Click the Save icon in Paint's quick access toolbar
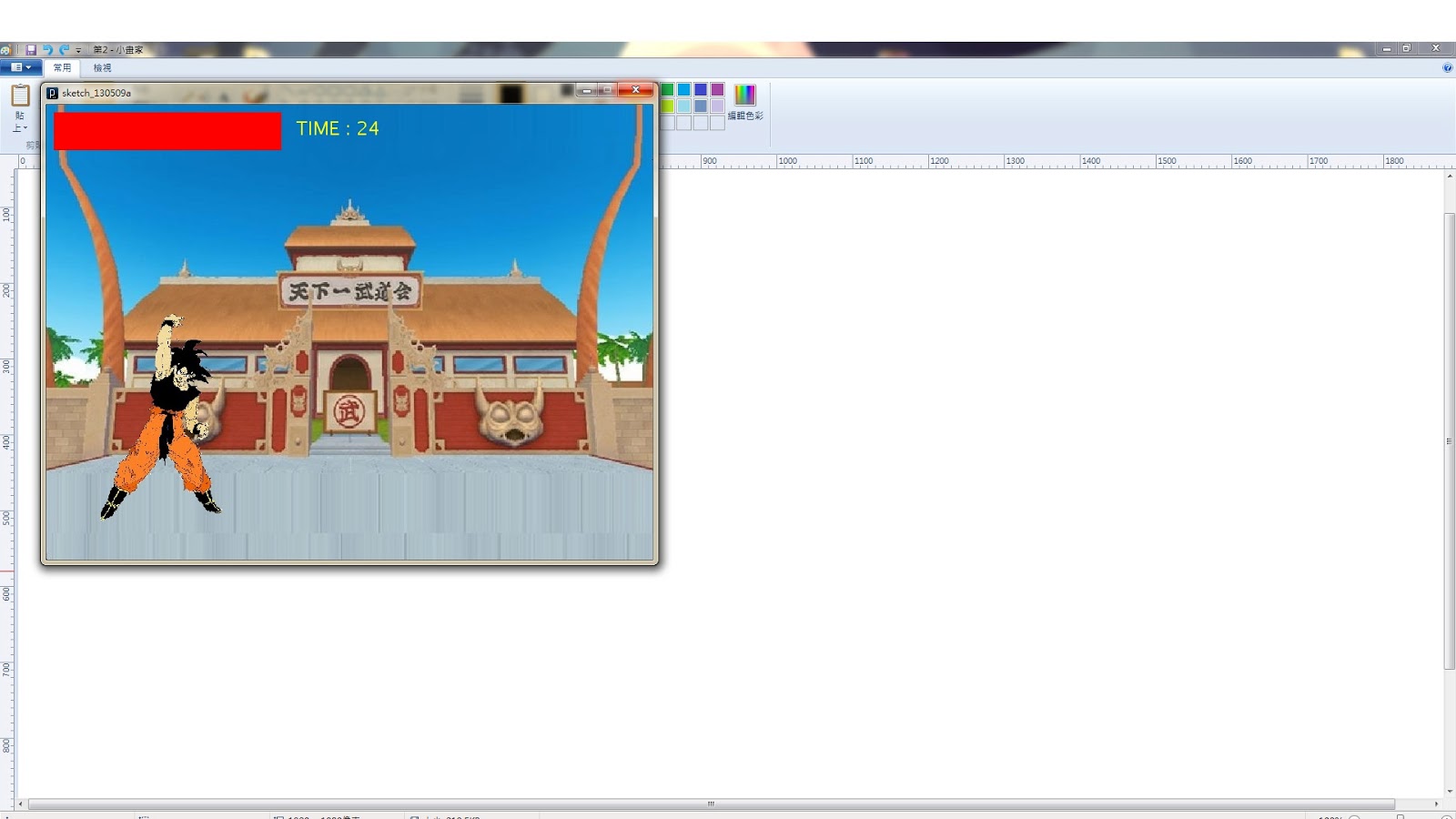 [x=31, y=50]
